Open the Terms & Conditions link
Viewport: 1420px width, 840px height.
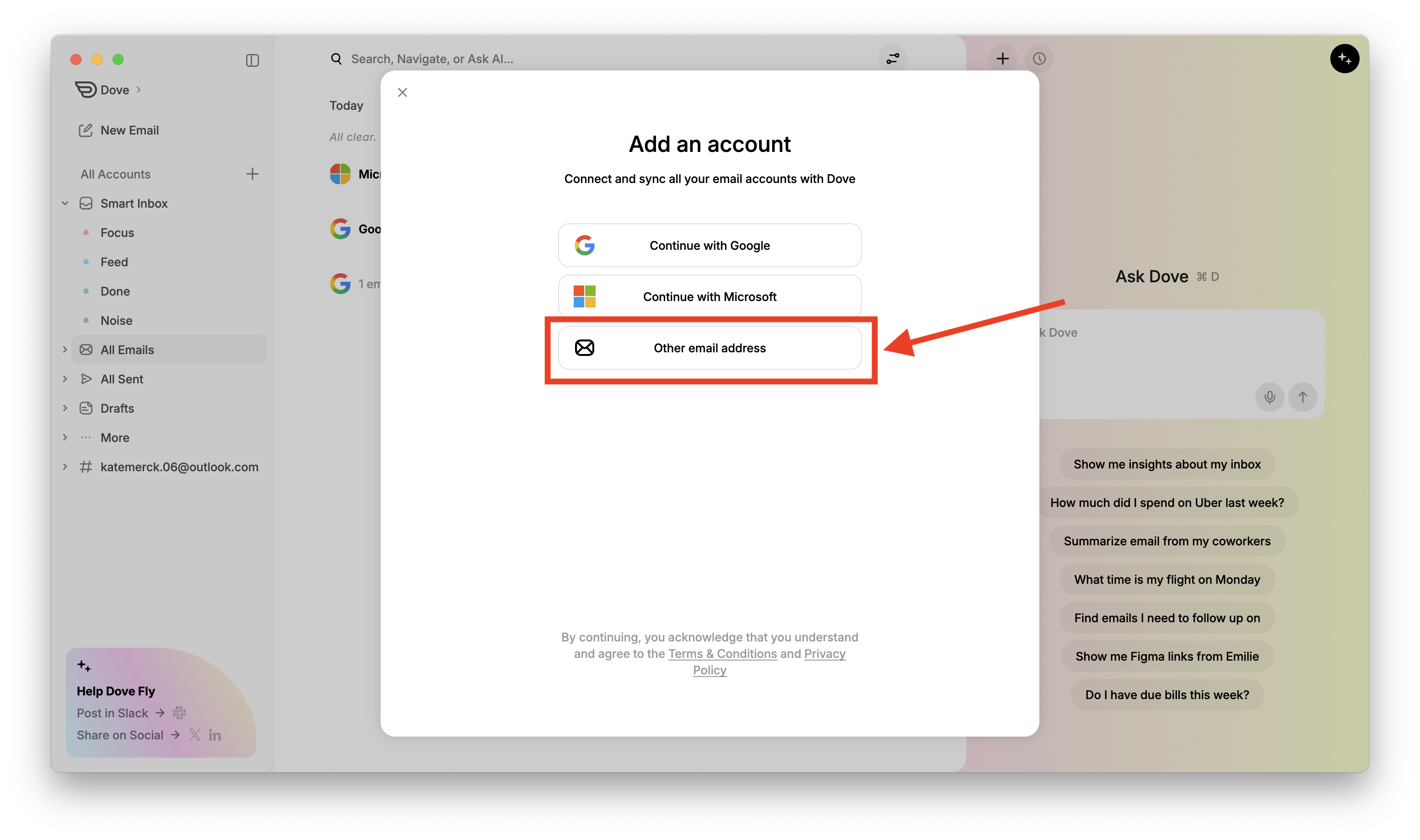click(722, 654)
